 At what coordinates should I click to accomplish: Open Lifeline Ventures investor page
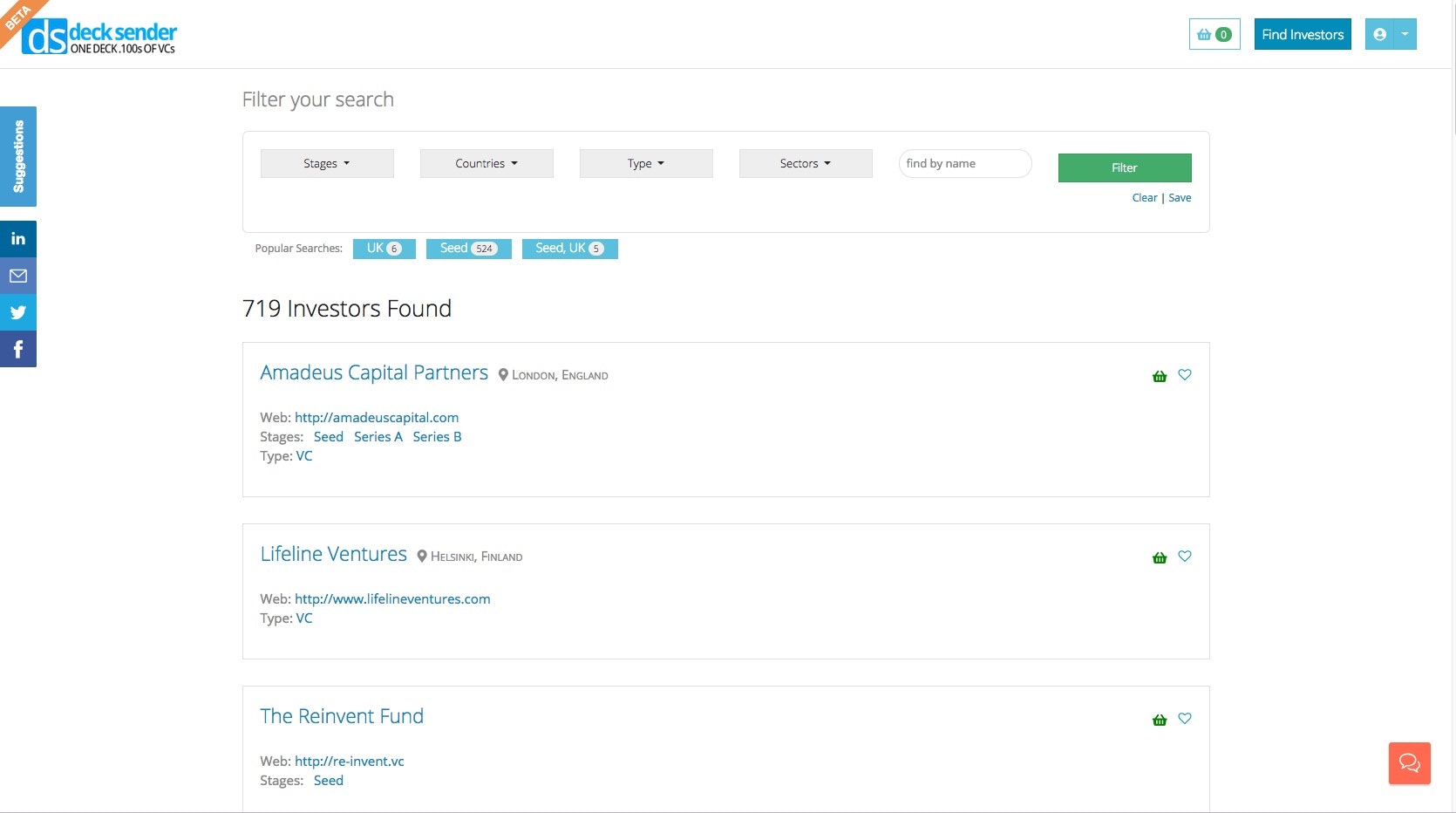click(334, 554)
